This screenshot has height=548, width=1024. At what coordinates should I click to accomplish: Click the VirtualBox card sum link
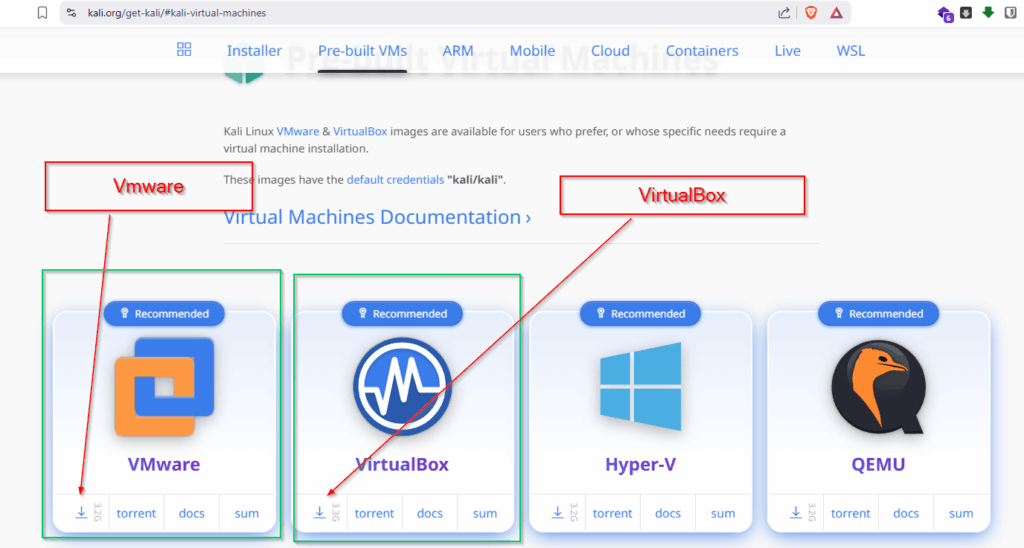tap(485, 513)
